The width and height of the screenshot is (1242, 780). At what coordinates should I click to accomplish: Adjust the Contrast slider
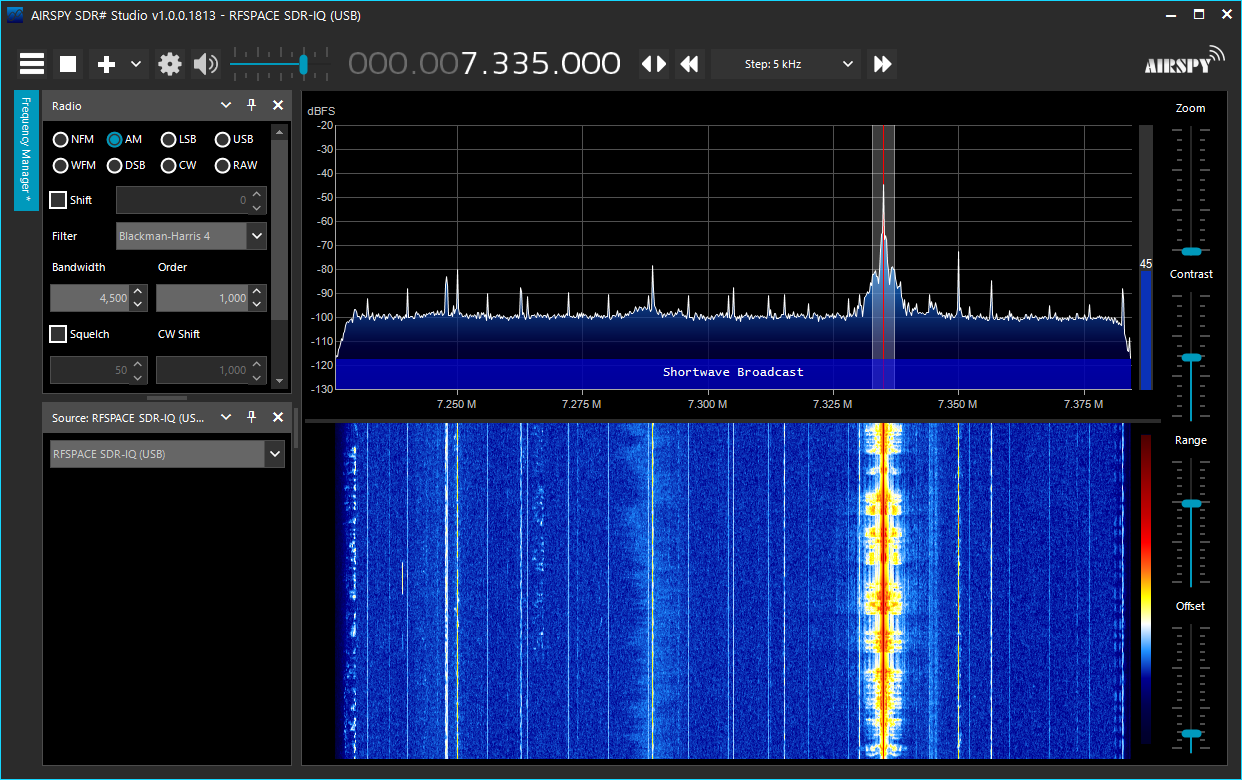point(1190,357)
